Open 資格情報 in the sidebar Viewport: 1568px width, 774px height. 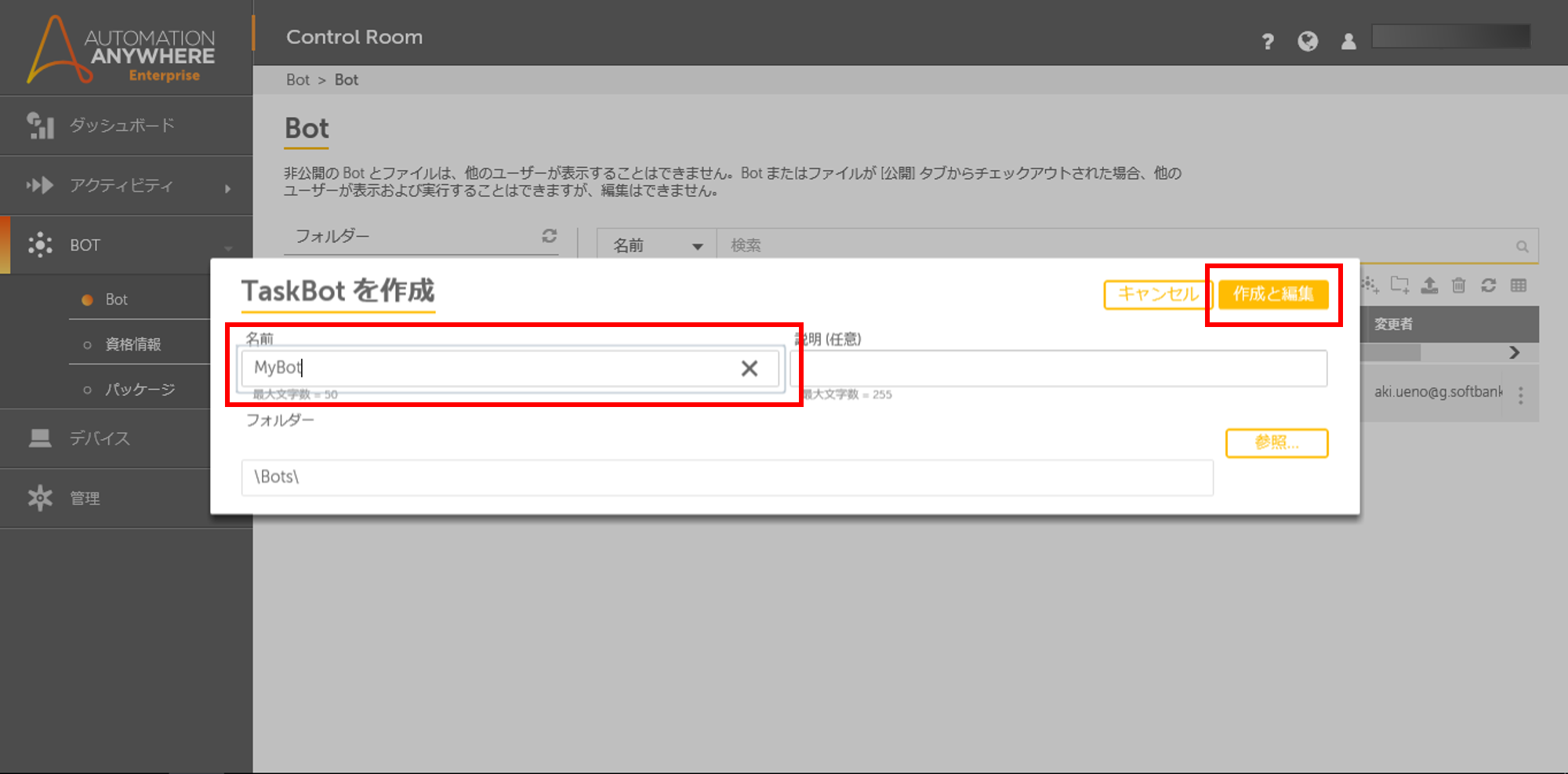(x=133, y=344)
